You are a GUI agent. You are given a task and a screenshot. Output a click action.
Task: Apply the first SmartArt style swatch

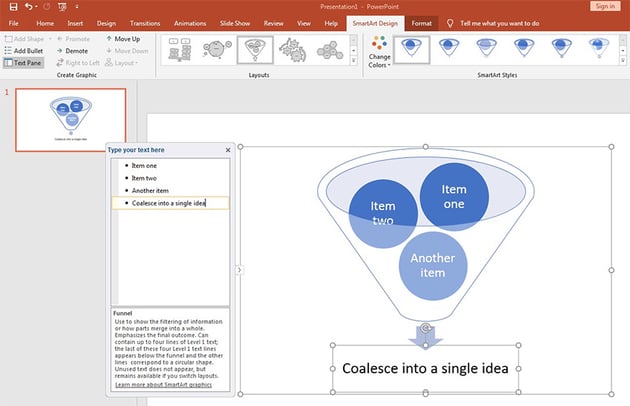click(411, 48)
